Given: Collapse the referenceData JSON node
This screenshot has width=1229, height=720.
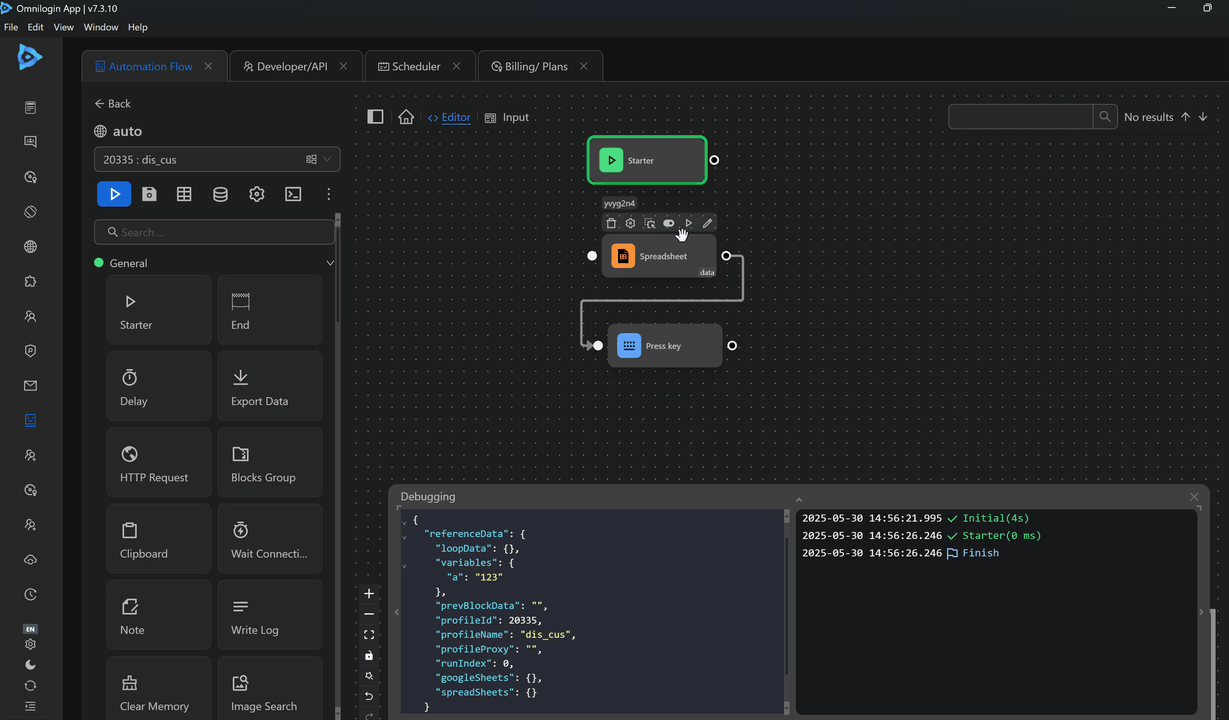Looking at the screenshot, I should [404, 535].
